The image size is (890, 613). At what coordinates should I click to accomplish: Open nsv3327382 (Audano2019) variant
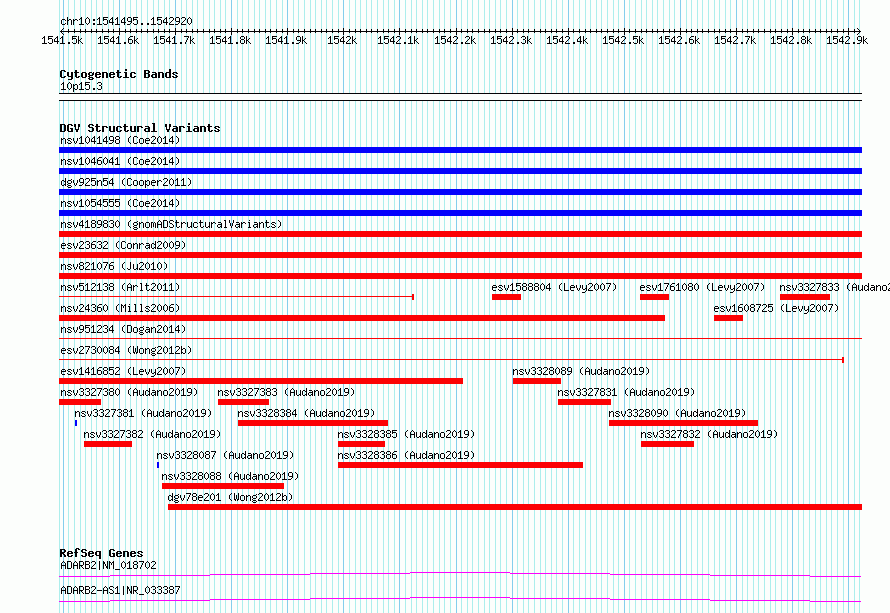[152, 434]
